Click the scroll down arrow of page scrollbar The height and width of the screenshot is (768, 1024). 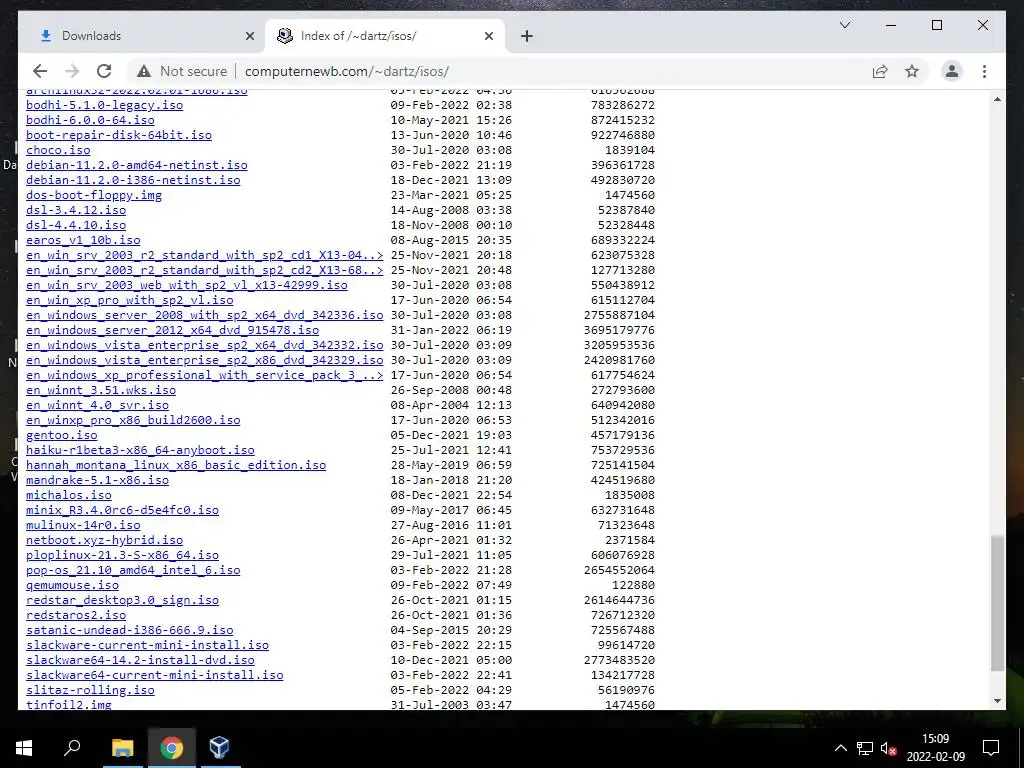click(x=997, y=701)
